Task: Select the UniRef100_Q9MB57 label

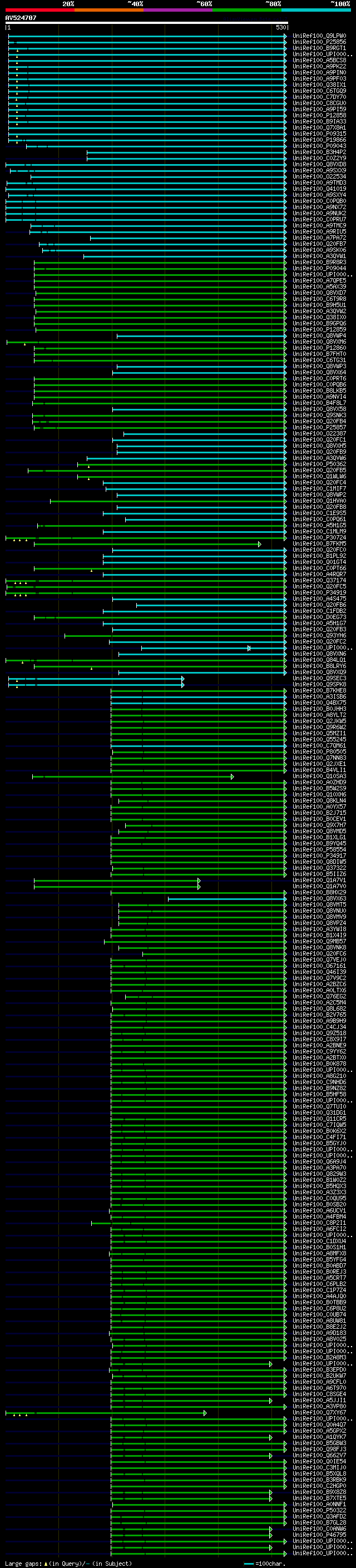Action: pyautogui.click(x=319, y=942)
